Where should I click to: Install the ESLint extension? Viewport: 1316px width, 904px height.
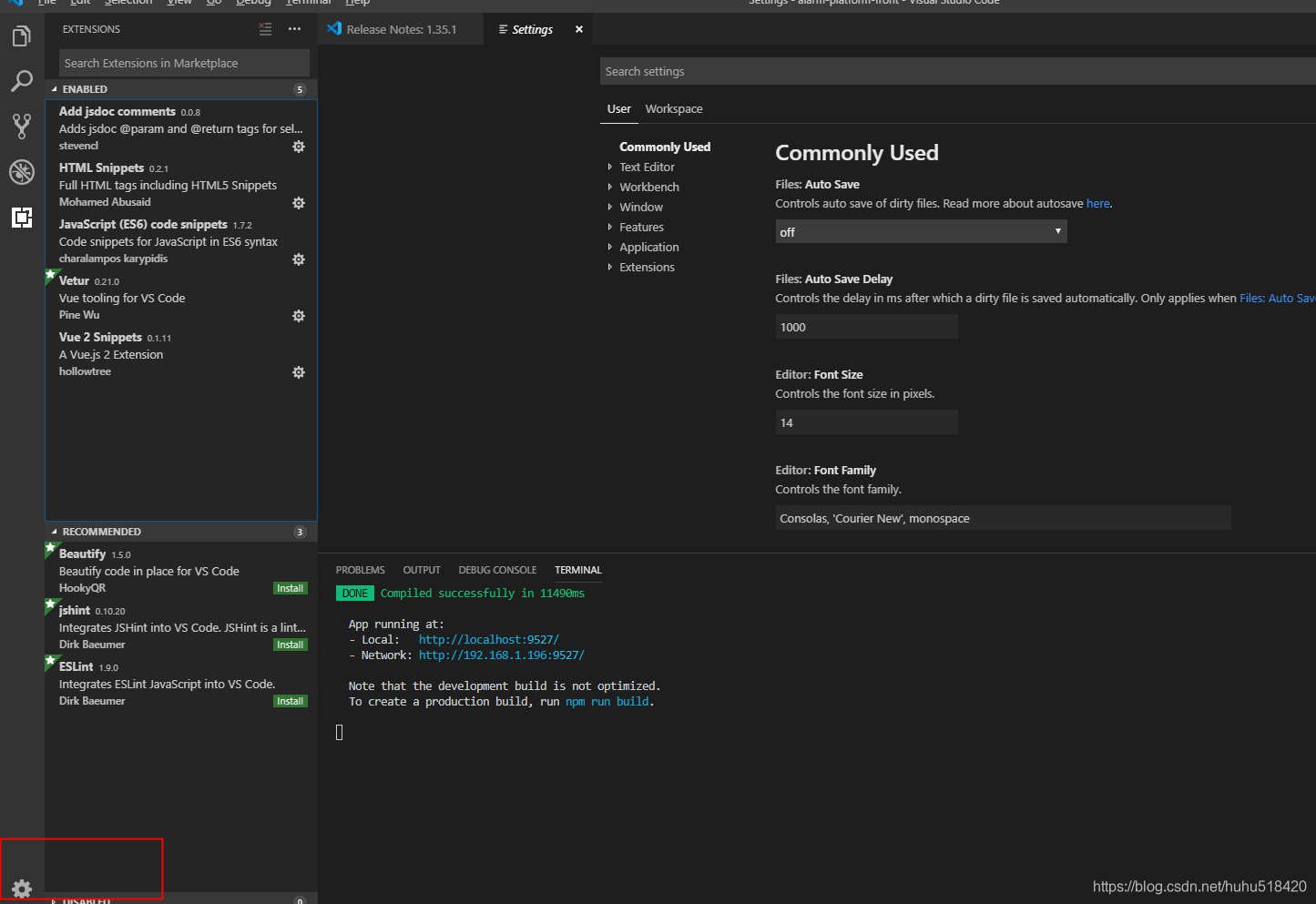pyautogui.click(x=291, y=701)
